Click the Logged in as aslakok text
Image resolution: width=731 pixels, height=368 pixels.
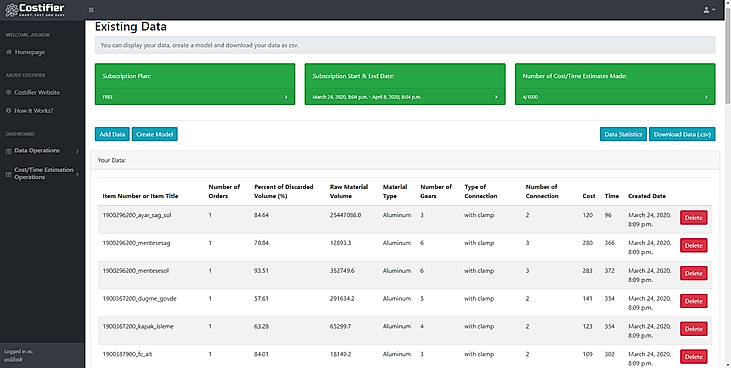pos(19,355)
